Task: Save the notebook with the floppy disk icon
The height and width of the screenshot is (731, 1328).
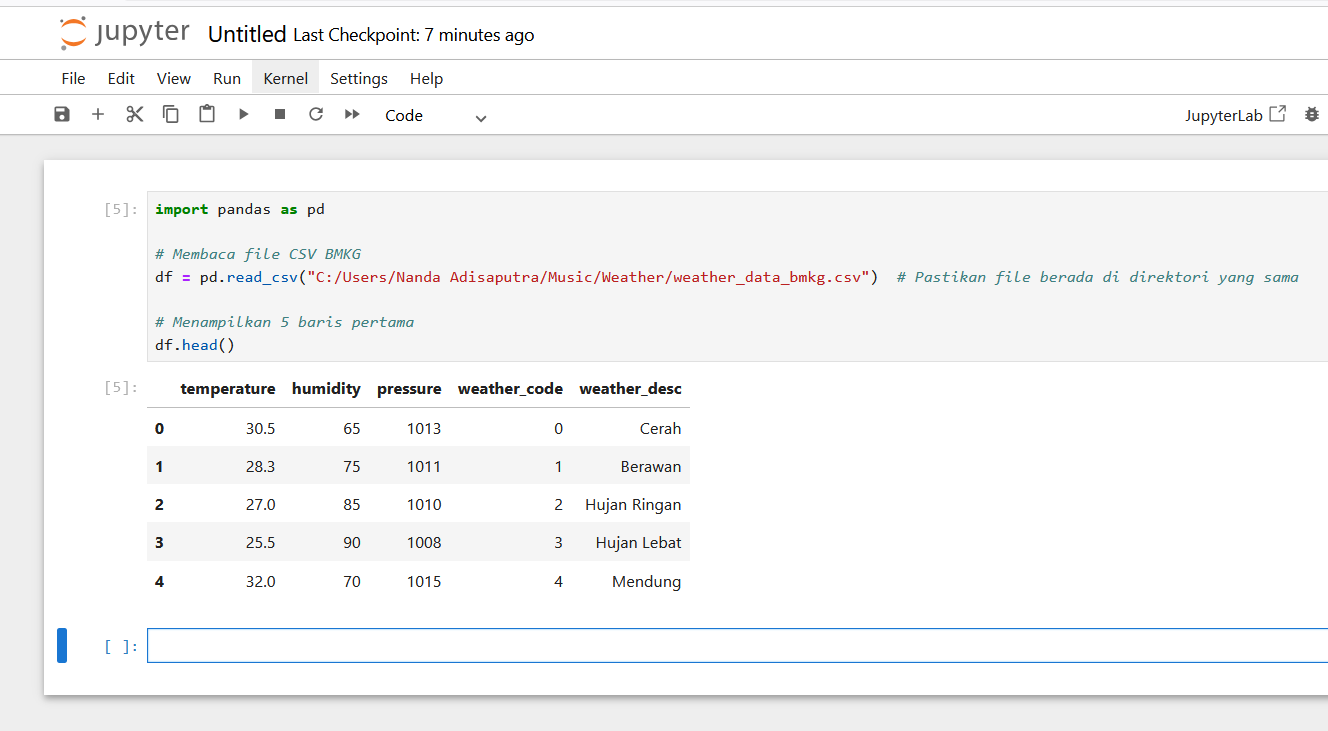Action: click(62, 115)
